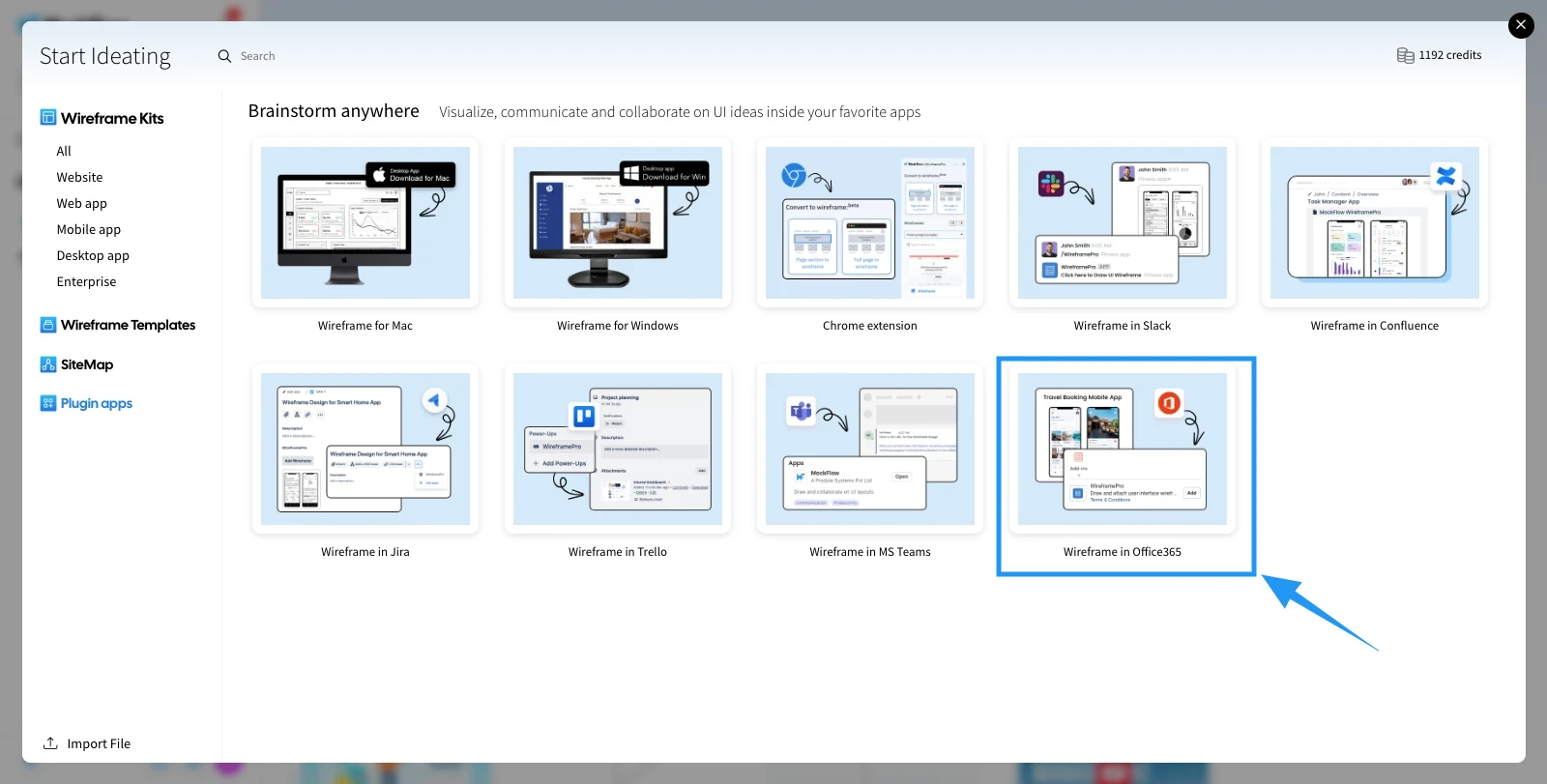Click the Wireframe for Windows caption
The image size is (1547, 784).
[x=618, y=326]
